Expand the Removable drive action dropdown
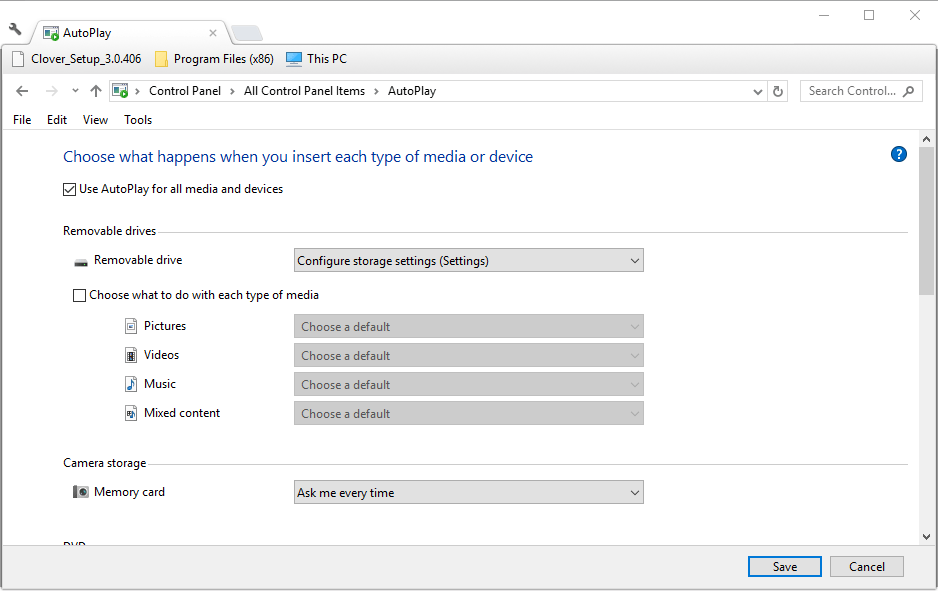The width and height of the screenshot is (938, 591). click(x=469, y=261)
